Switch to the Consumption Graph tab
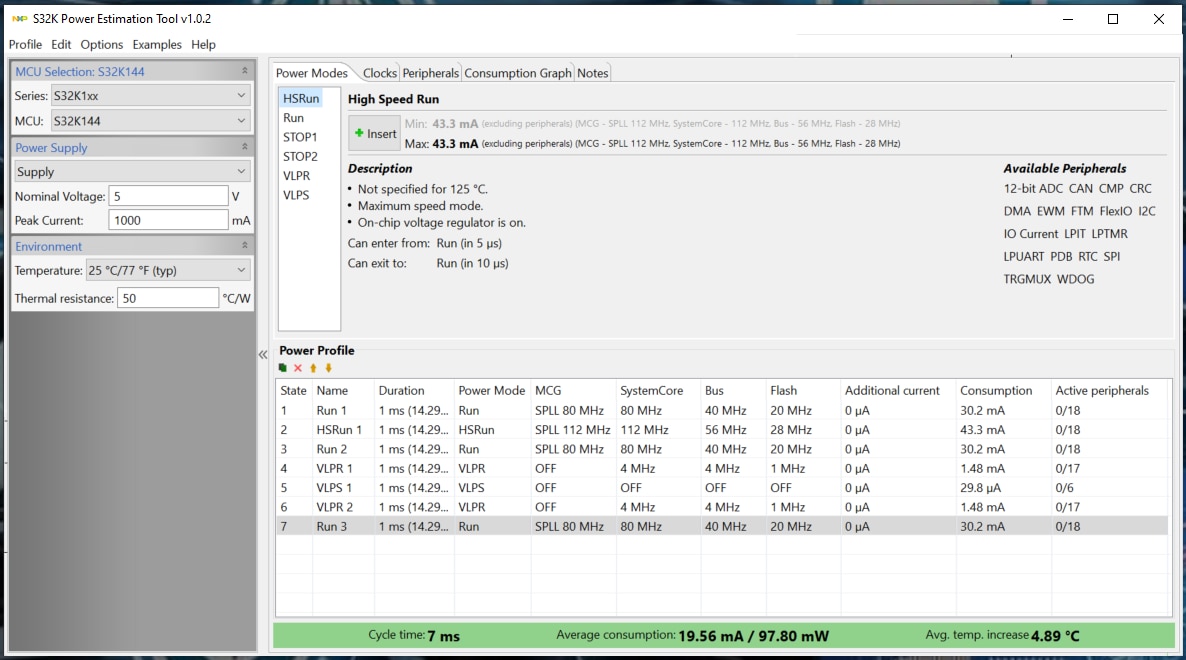This screenshot has width=1186, height=660. tap(518, 73)
